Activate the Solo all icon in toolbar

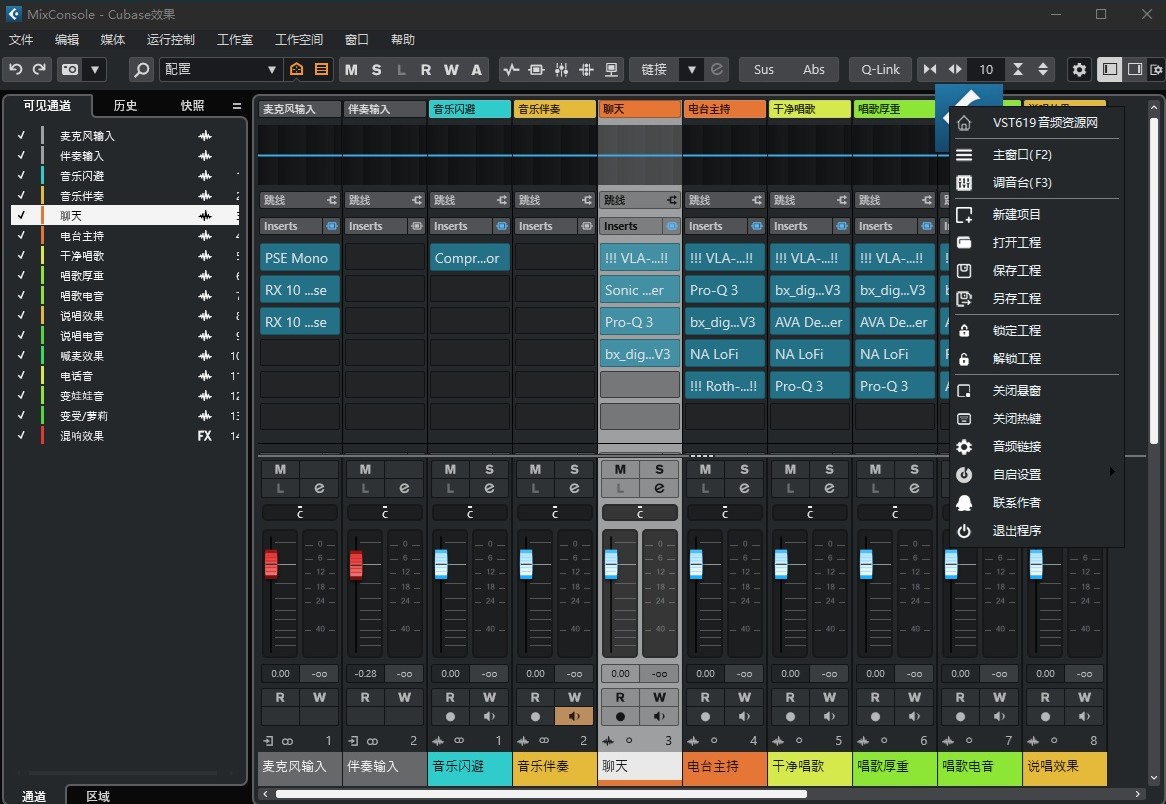click(376, 69)
